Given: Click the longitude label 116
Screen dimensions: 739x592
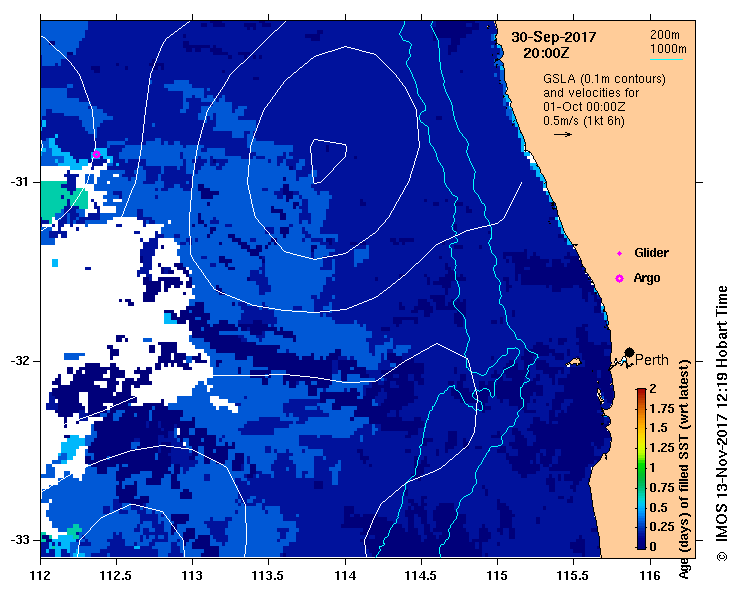Looking at the screenshot, I should point(650,576).
